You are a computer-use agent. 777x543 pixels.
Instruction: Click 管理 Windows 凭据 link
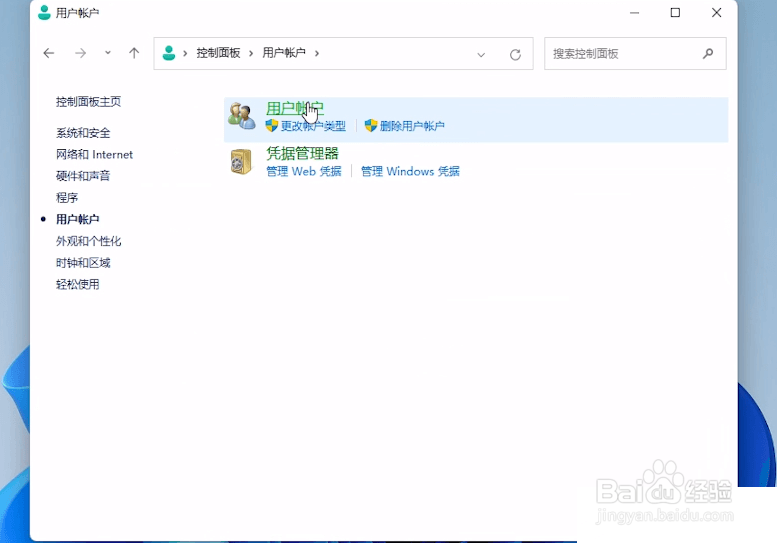point(410,171)
